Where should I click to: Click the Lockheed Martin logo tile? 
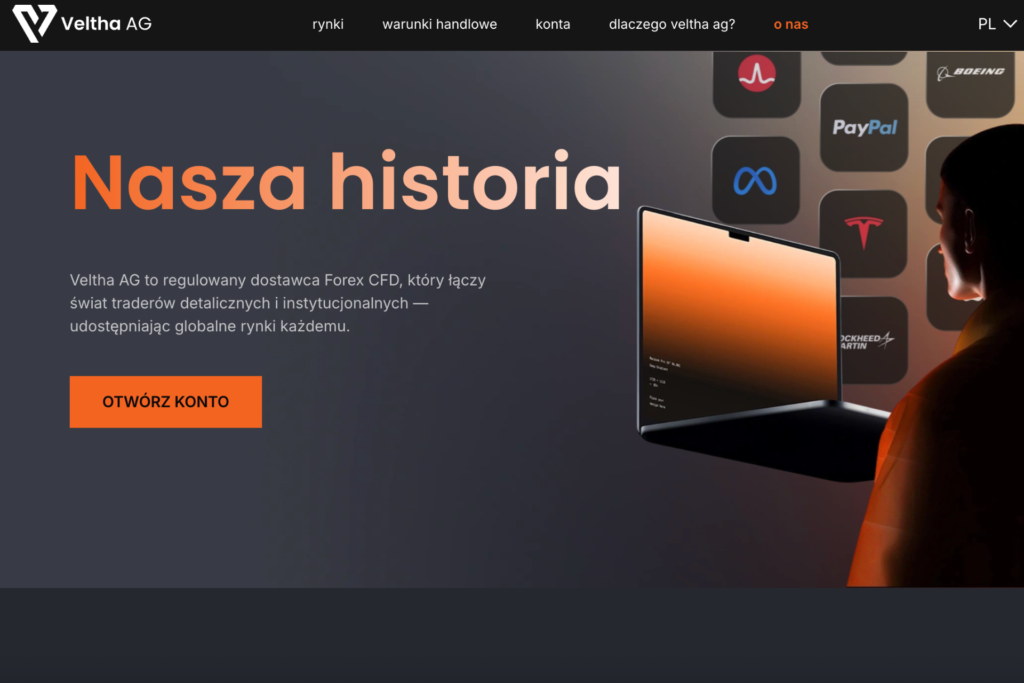872,340
